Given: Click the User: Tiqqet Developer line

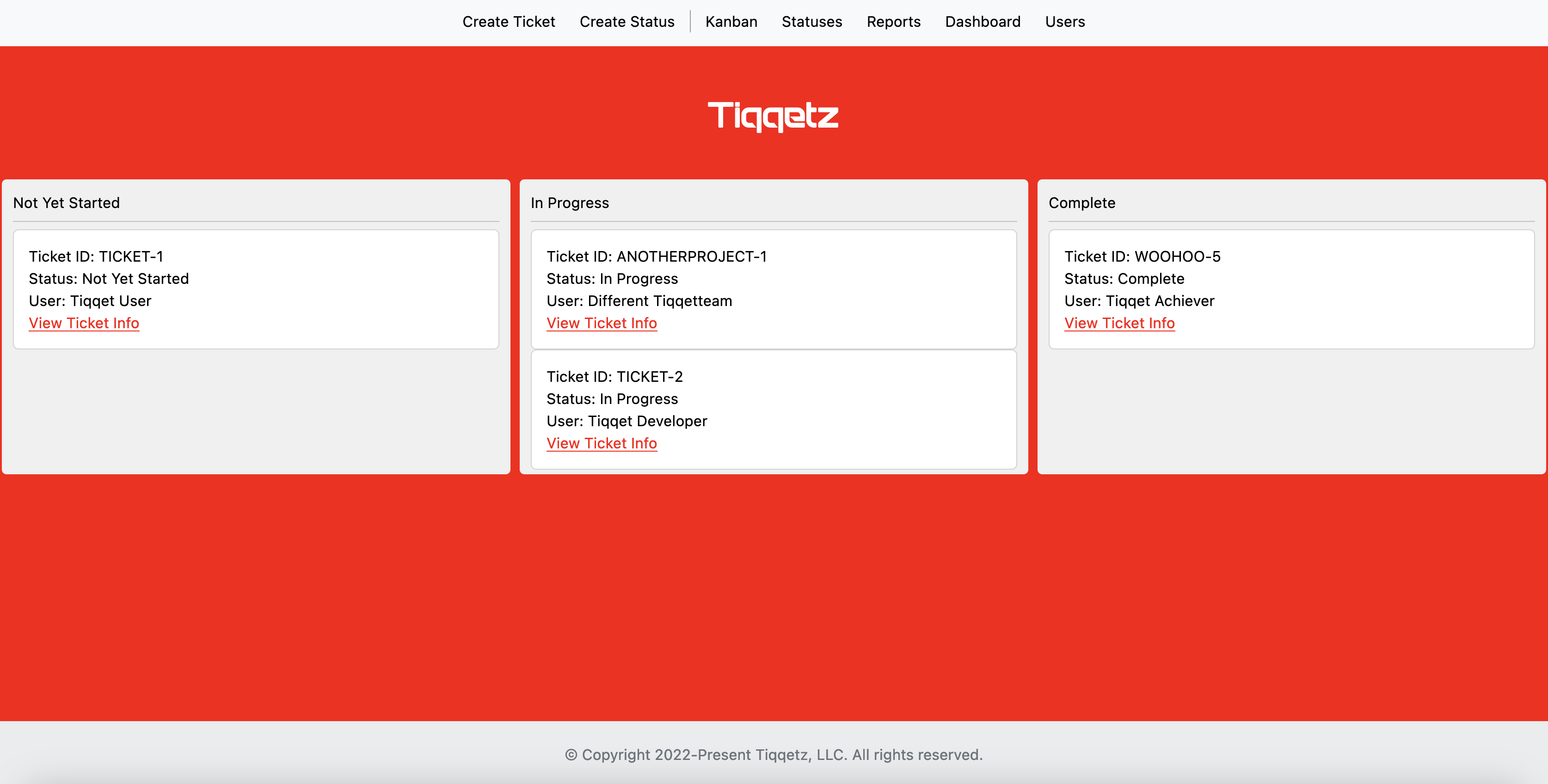Looking at the screenshot, I should (x=627, y=421).
